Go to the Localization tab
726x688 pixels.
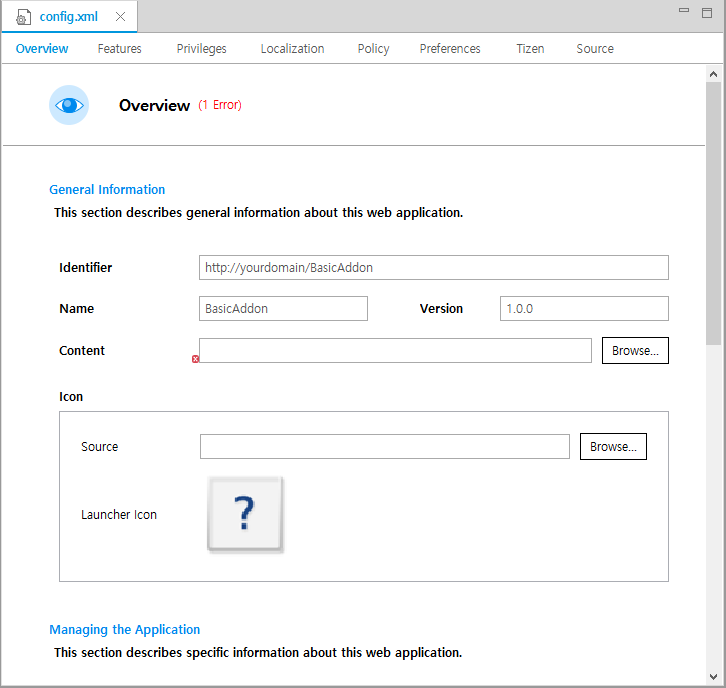pyautogui.click(x=292, y=48)
